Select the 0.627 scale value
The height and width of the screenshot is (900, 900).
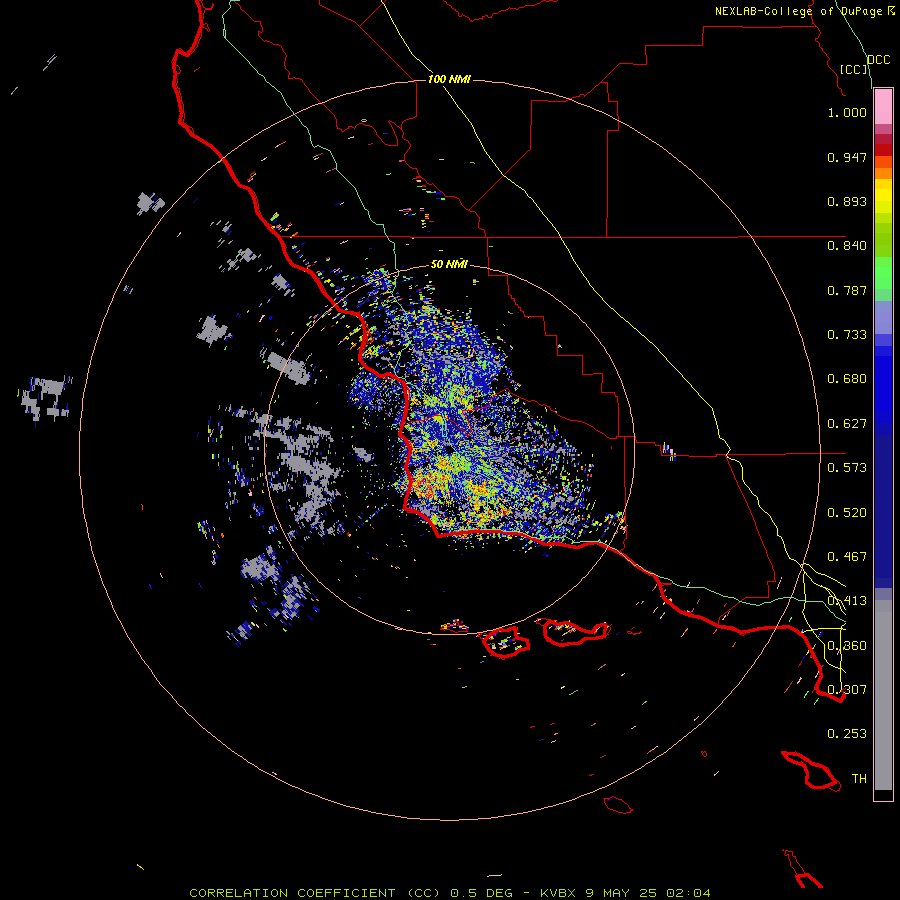point(847,424)
